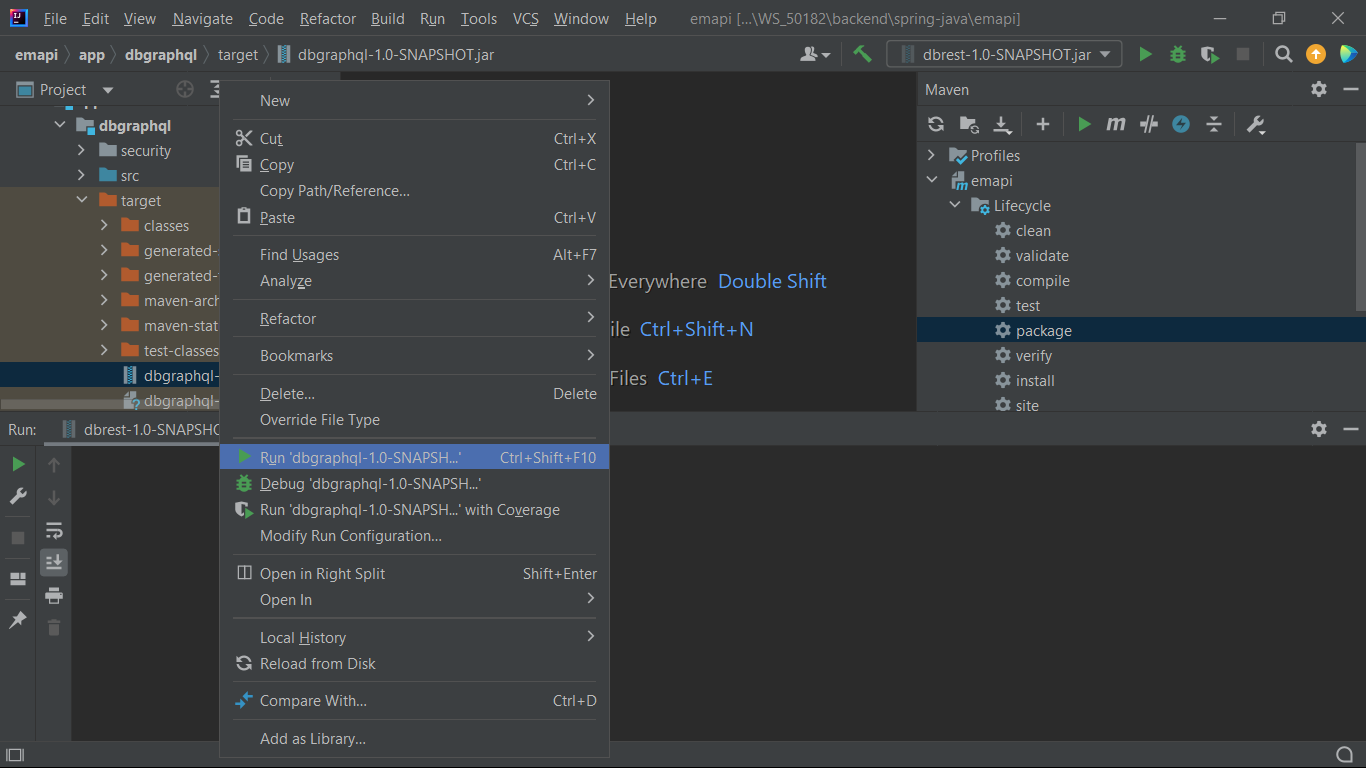Open Maven Settings wrench icon
Viewport: 1366px width, 768px height.
[1256, 124]
